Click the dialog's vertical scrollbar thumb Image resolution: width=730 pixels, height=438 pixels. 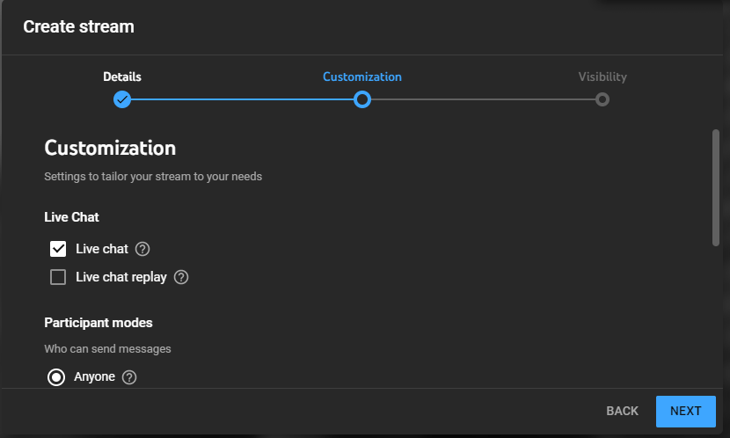716,188
